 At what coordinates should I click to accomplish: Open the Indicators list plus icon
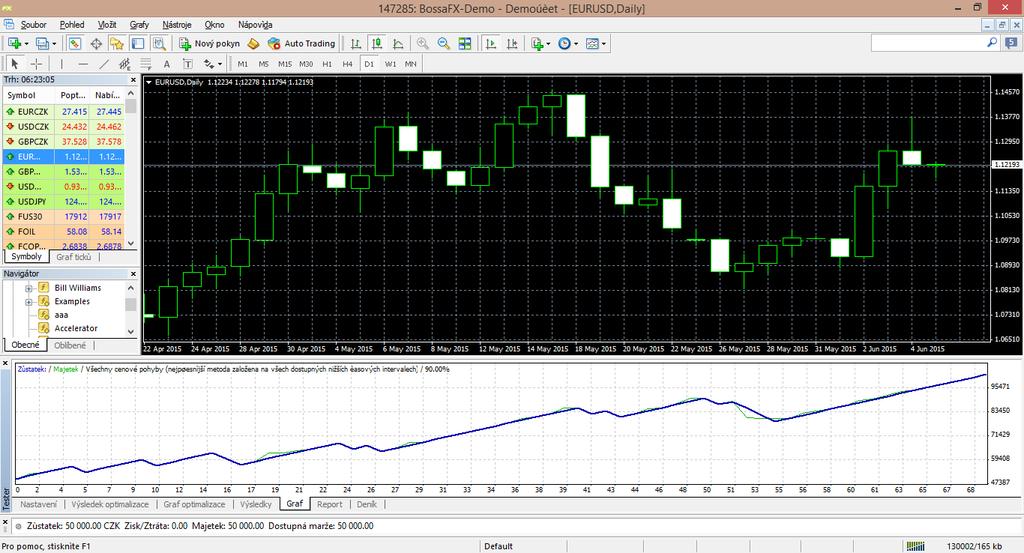click(x=537, y=43)
